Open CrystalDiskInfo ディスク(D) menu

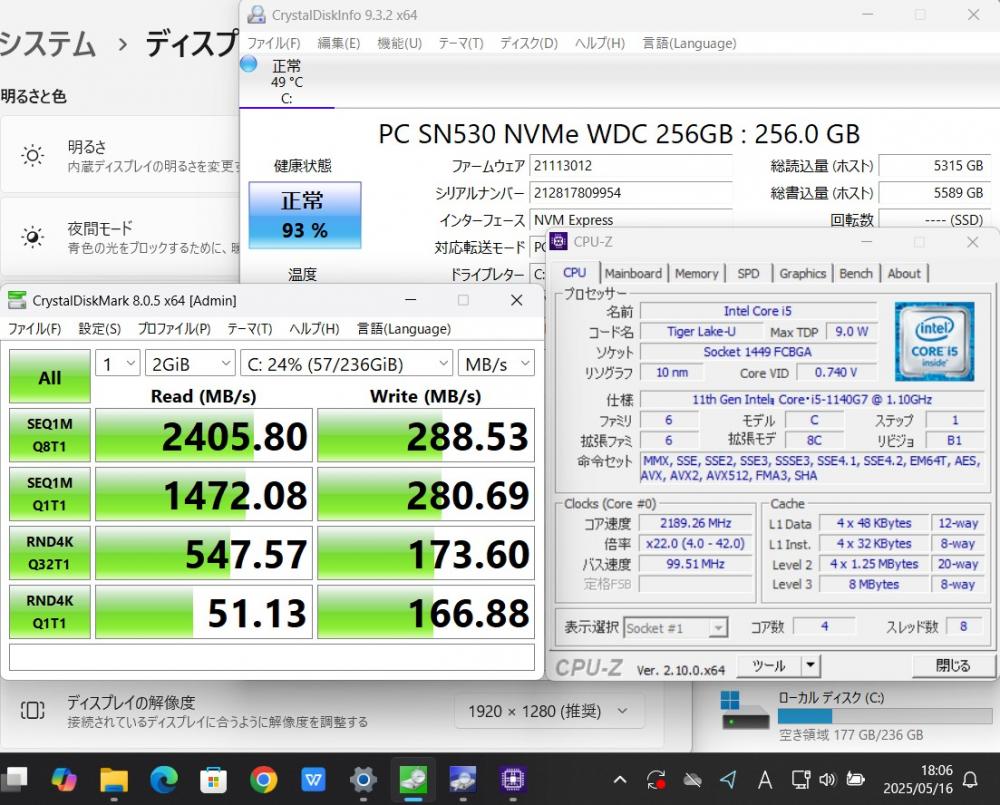(529, 43)
